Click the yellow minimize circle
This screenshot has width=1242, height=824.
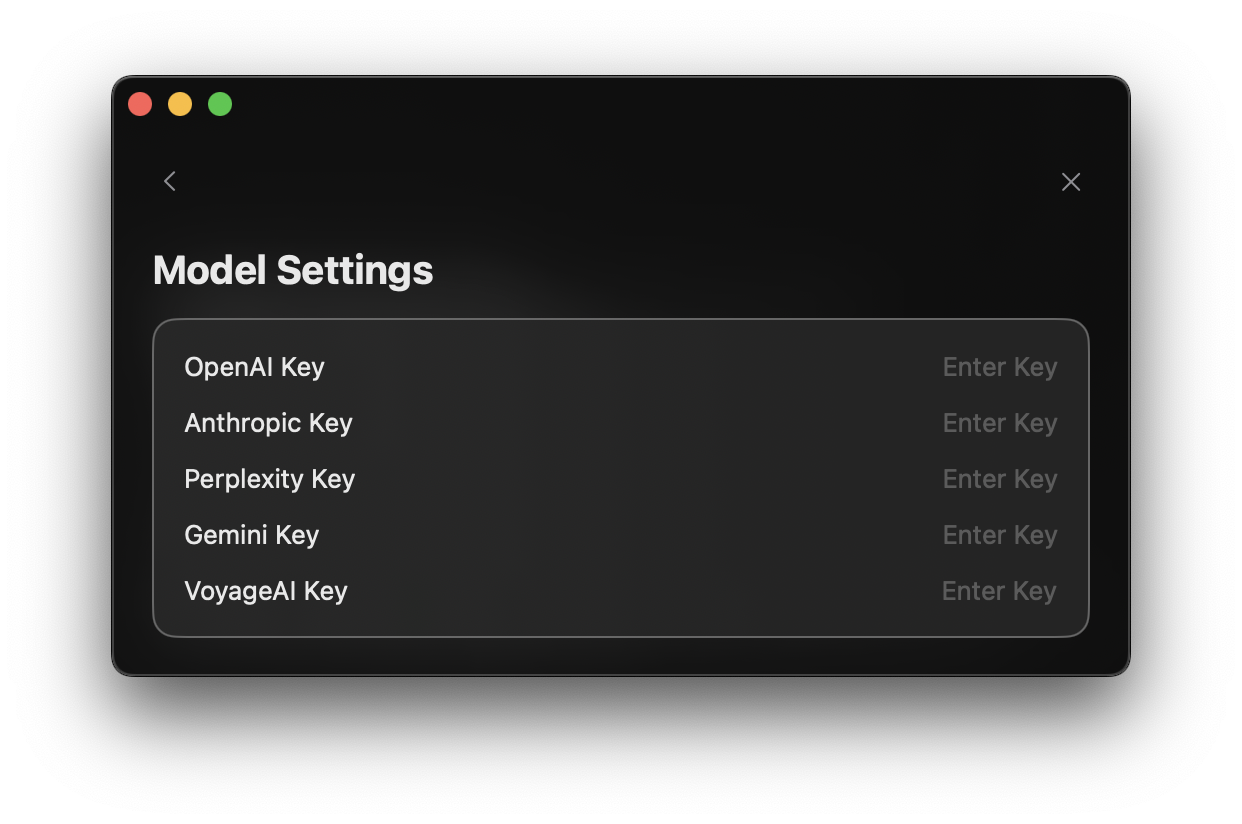click(x=180, y=103)
